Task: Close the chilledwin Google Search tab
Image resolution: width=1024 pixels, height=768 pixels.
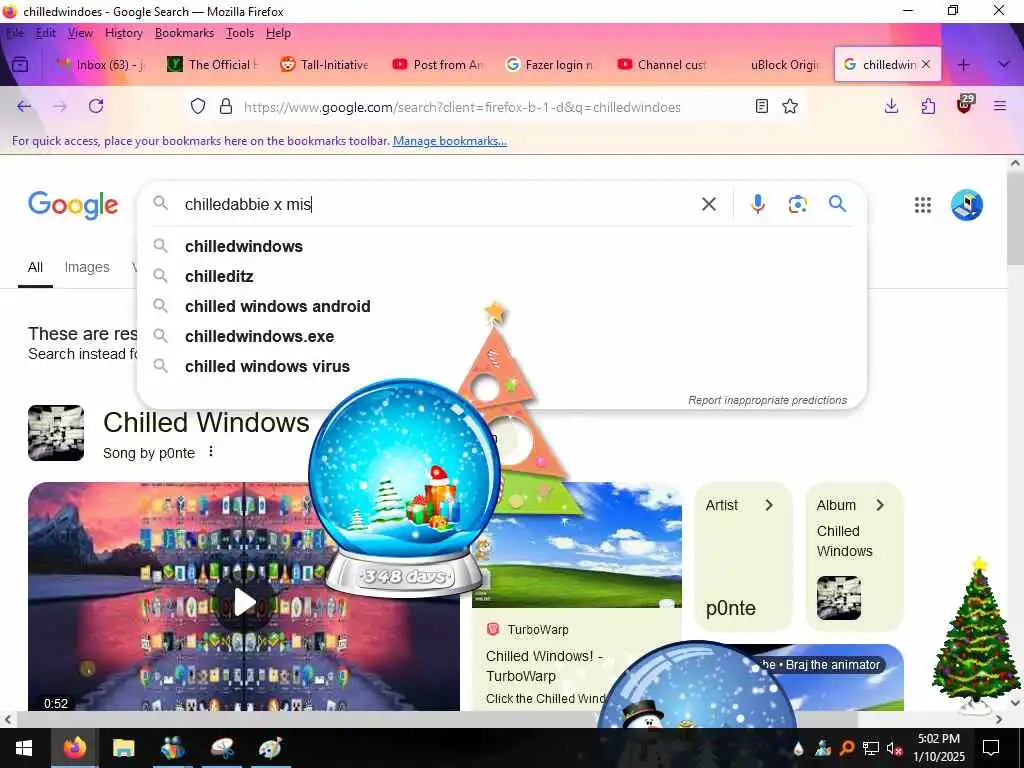Action: (x=925, y=64)
